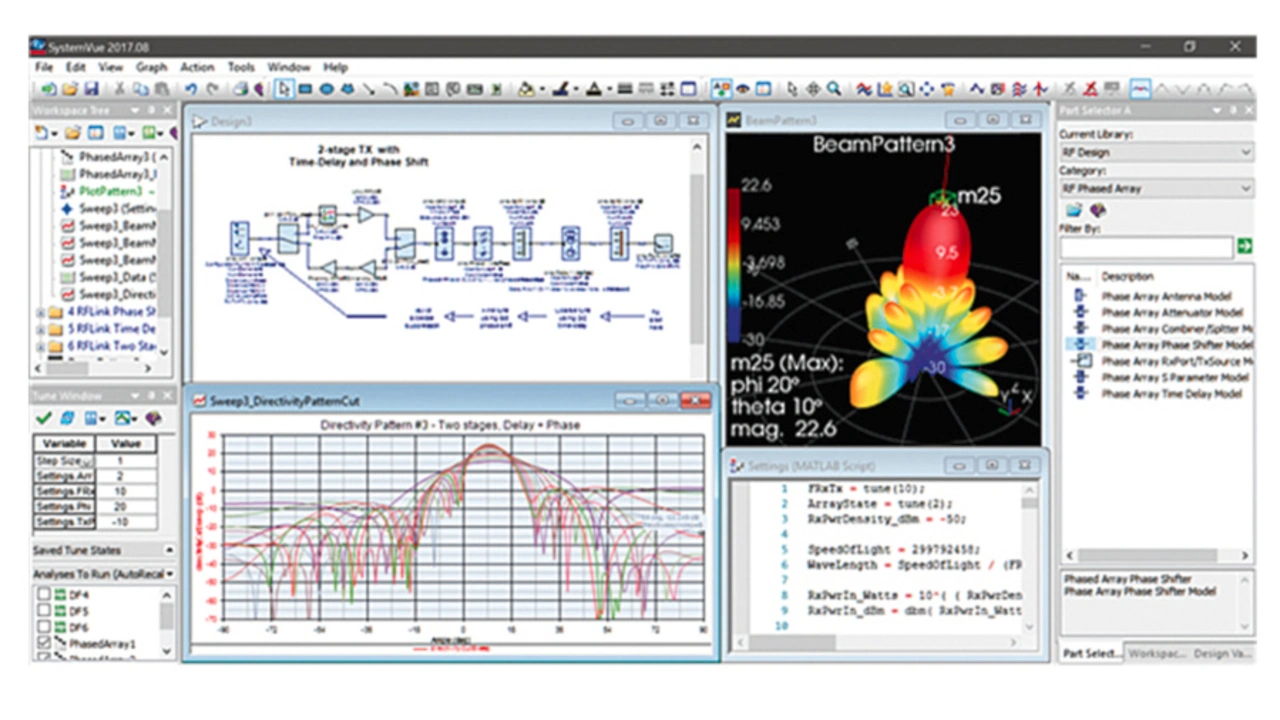1280x720 pixels.
Task: Toggle the DF5 analysis checkbox
Action: 44,611
